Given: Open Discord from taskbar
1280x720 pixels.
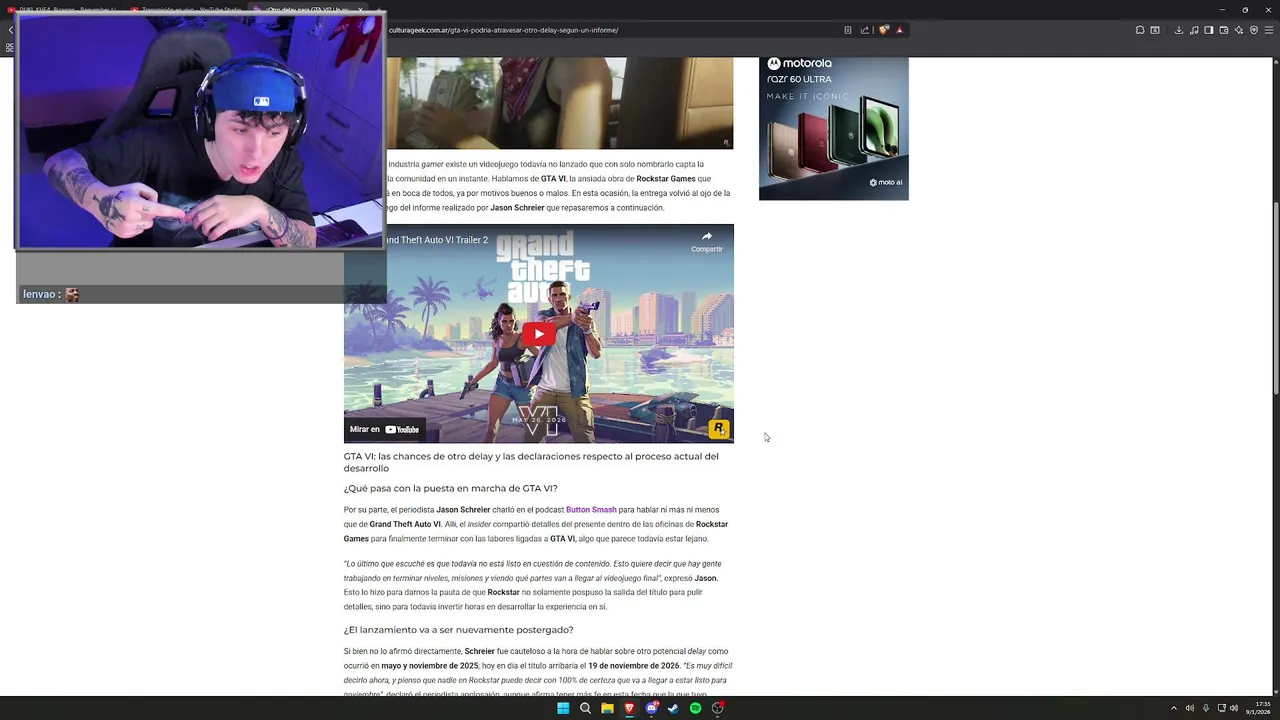Looking at the screenshot, I should 651,708.
